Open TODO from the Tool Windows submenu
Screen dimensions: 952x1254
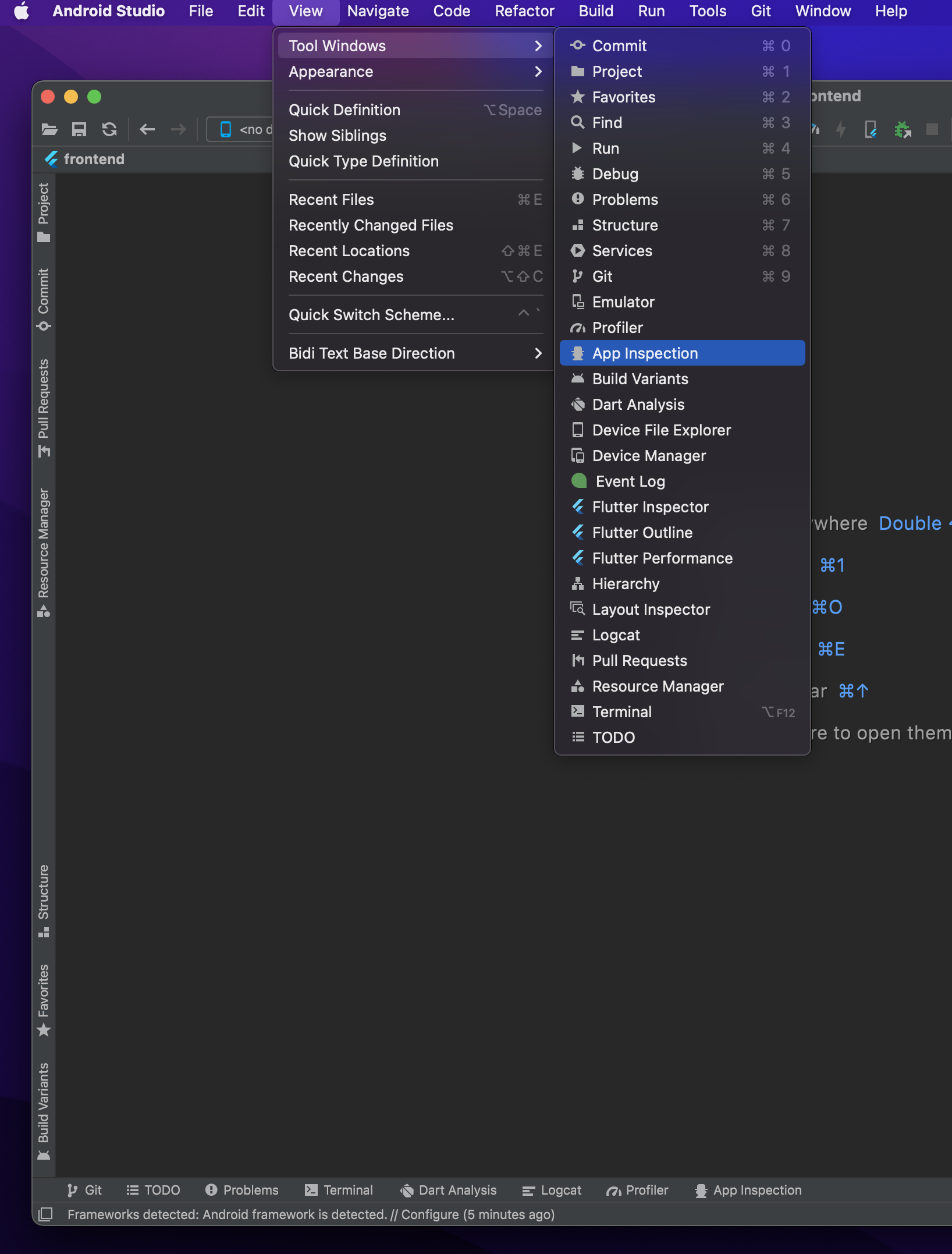point(682,738)
